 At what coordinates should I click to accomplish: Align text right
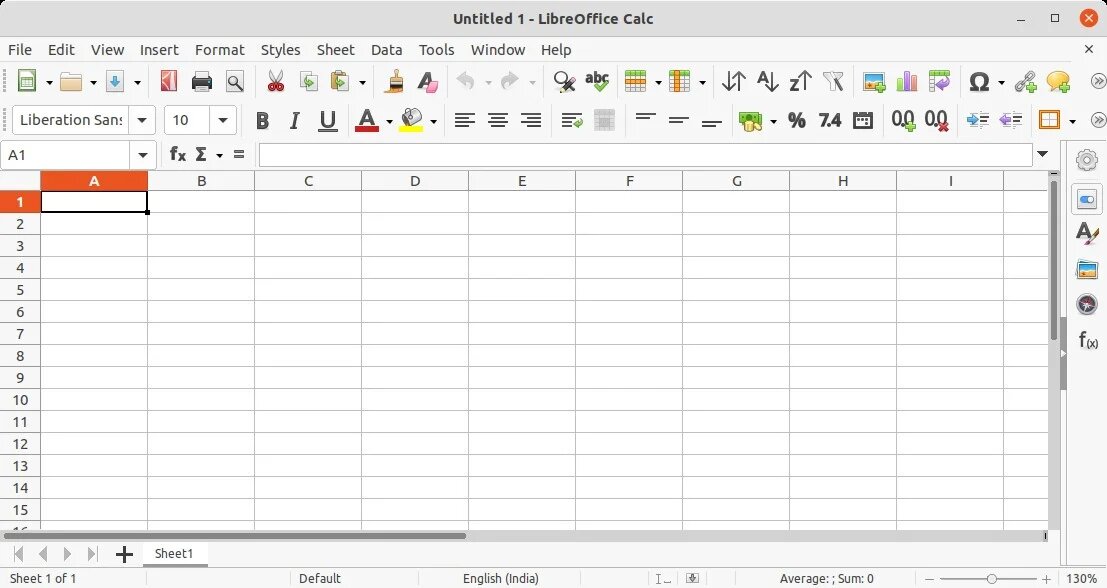pyautogui.click(x=531, y=121)
